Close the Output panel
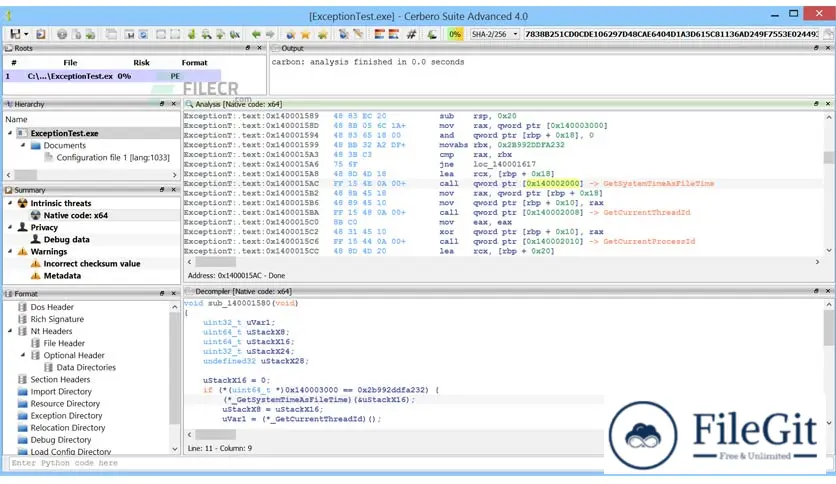 click(x=828, y=48)
